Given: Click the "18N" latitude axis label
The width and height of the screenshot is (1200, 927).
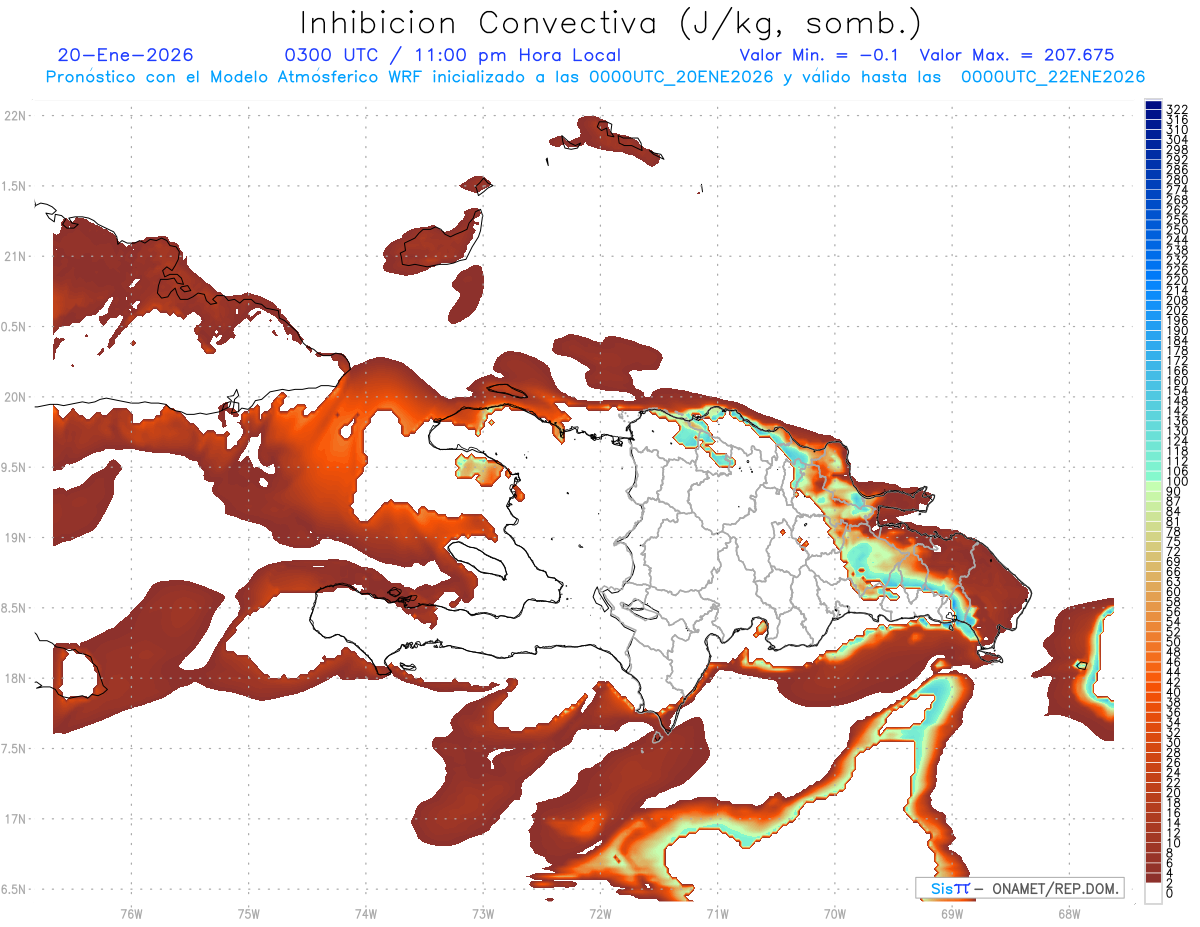Looking at the screenshot, I should point(15,679).
